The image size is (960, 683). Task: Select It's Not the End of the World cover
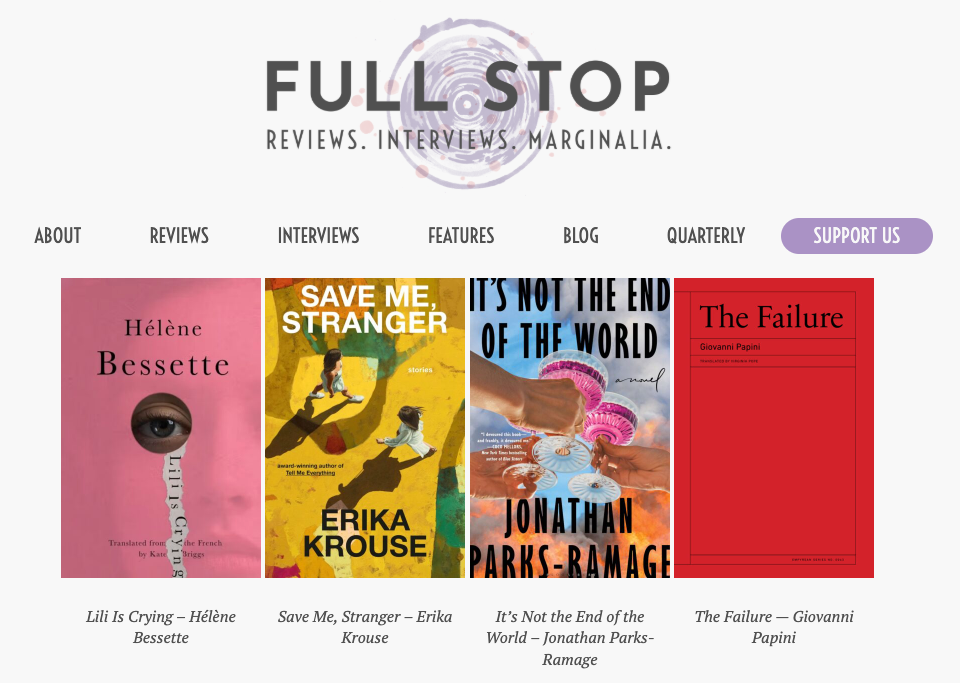coord(570,428)
